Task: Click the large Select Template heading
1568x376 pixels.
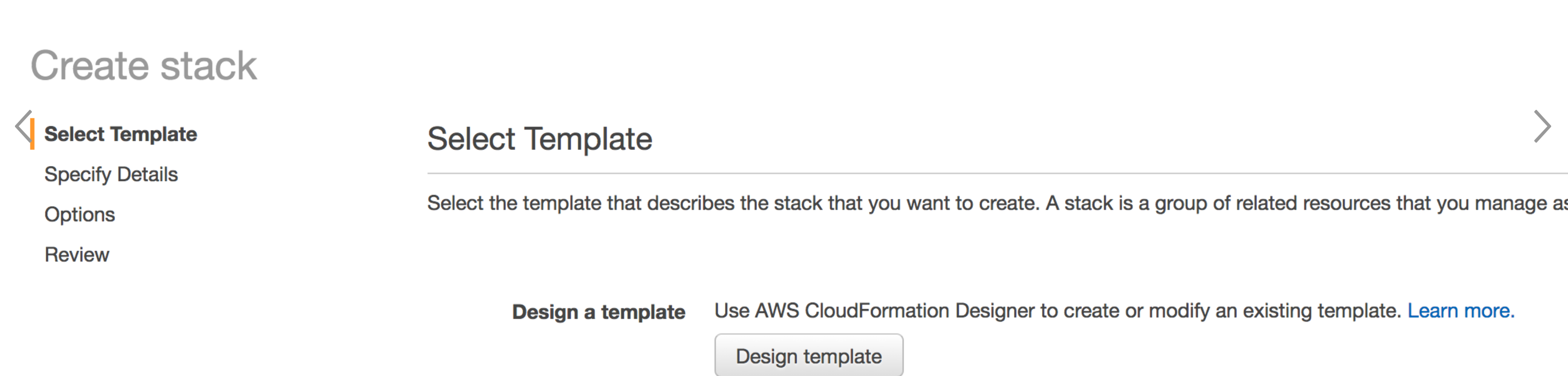Action: [539, 139]
